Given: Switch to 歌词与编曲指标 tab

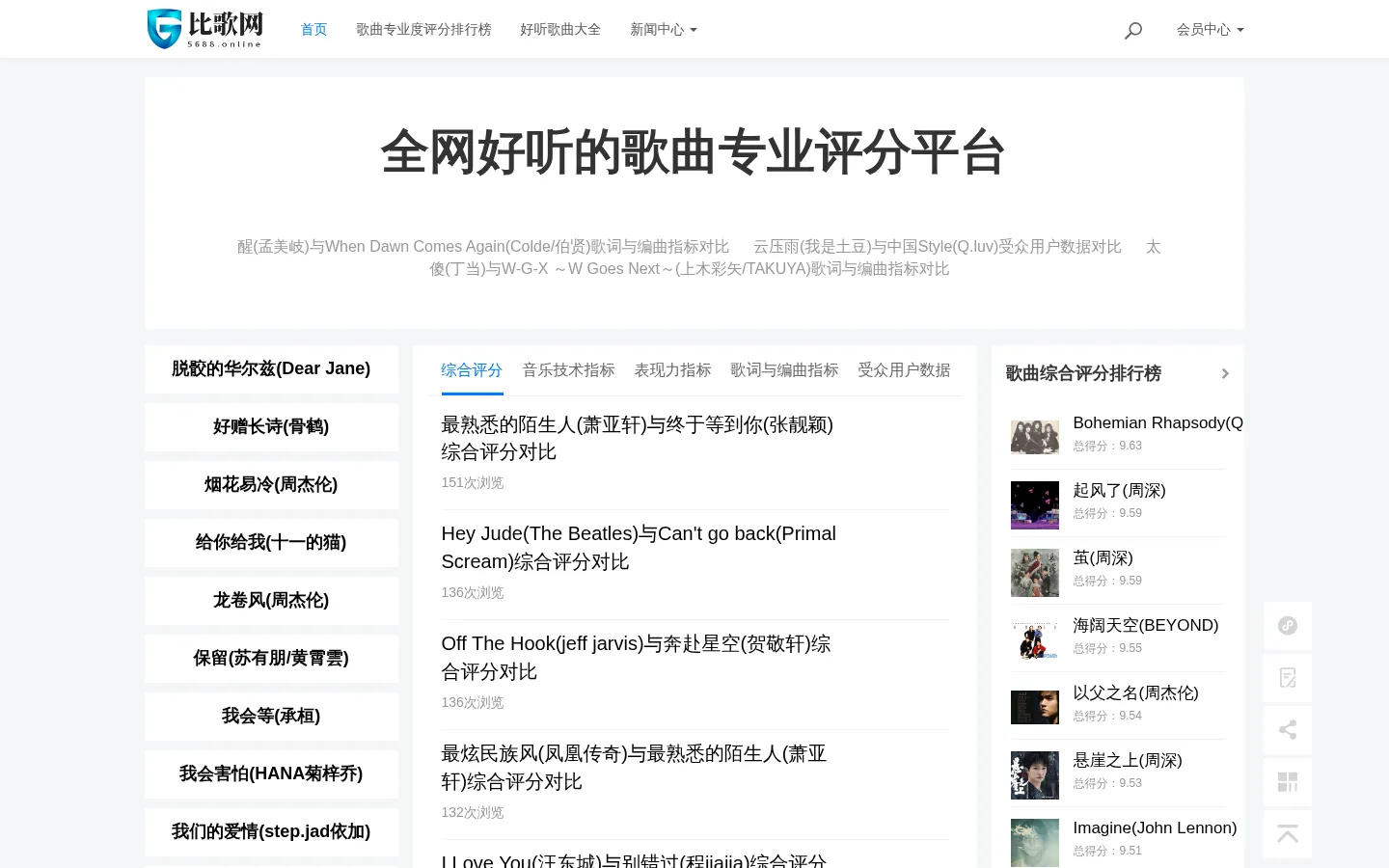Looking at the screenshot, I should click(x=784, y=370).
